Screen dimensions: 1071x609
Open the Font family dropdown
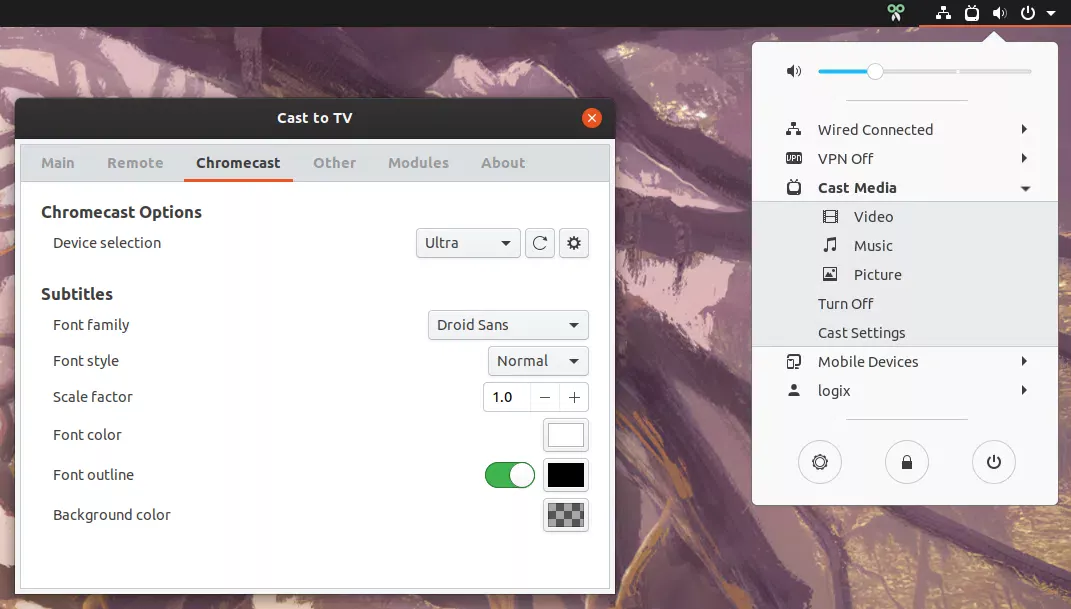(x=508, y=325)
